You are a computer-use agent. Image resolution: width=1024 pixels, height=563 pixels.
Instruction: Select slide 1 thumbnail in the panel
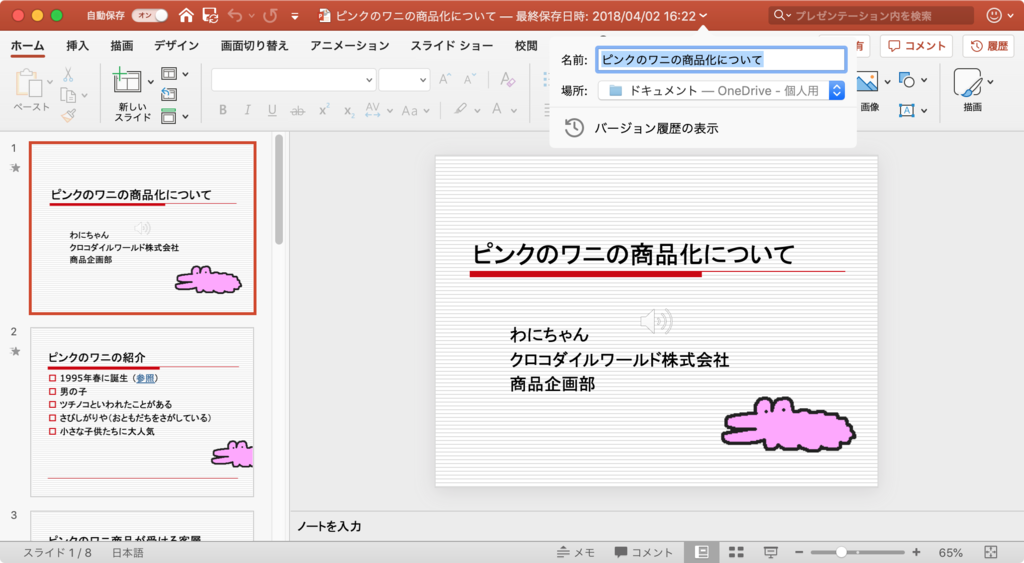[x=142, y=228]
